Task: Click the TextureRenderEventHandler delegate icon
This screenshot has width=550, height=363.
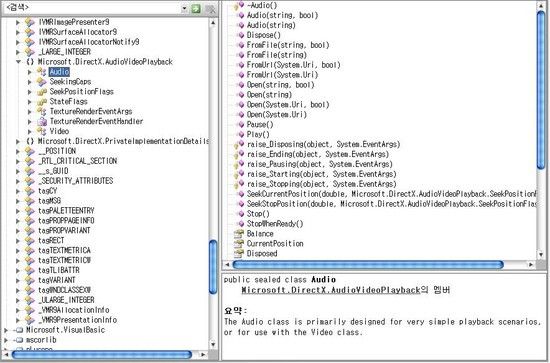Action: coord(42,121)
